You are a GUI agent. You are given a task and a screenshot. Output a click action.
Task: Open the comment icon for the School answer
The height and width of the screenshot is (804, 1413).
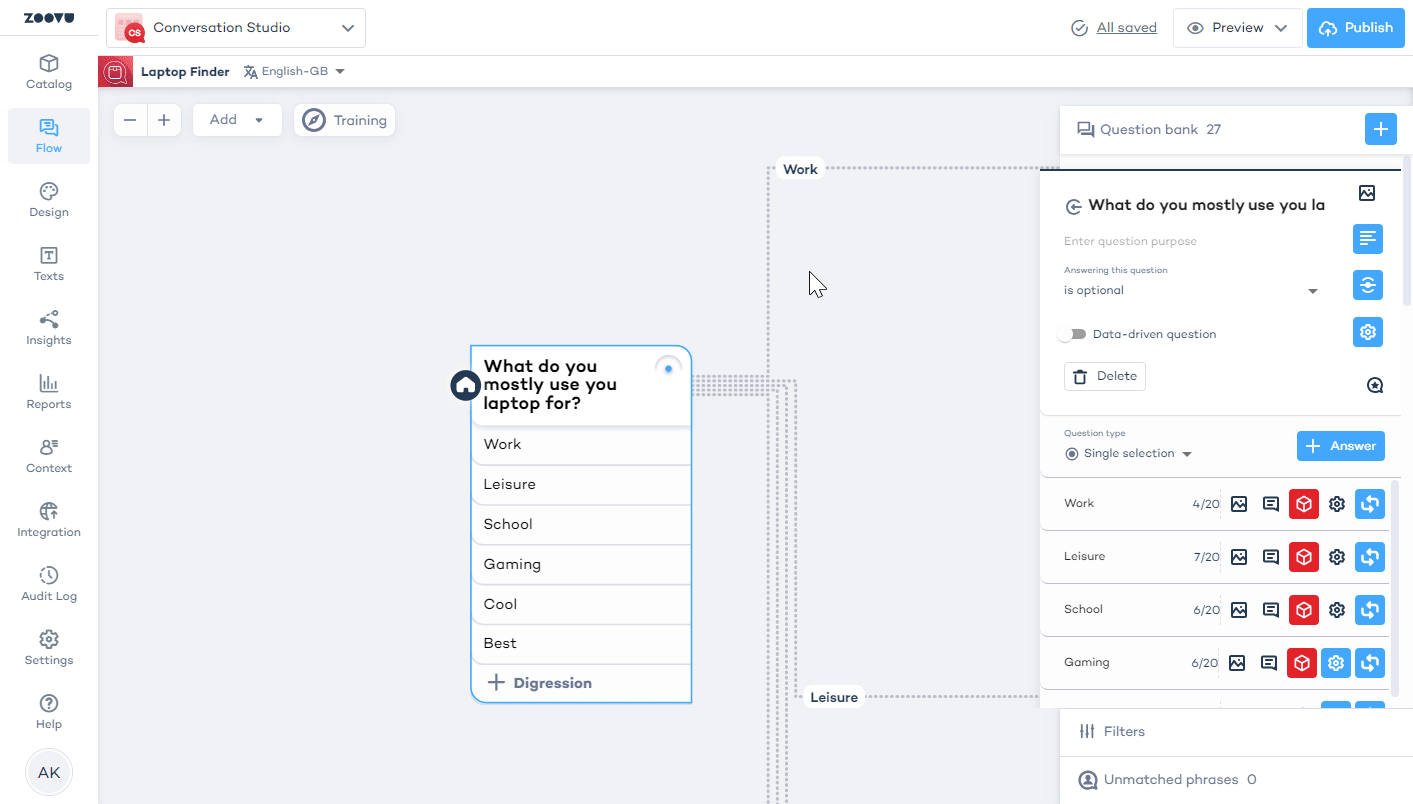pos(1270,610)
